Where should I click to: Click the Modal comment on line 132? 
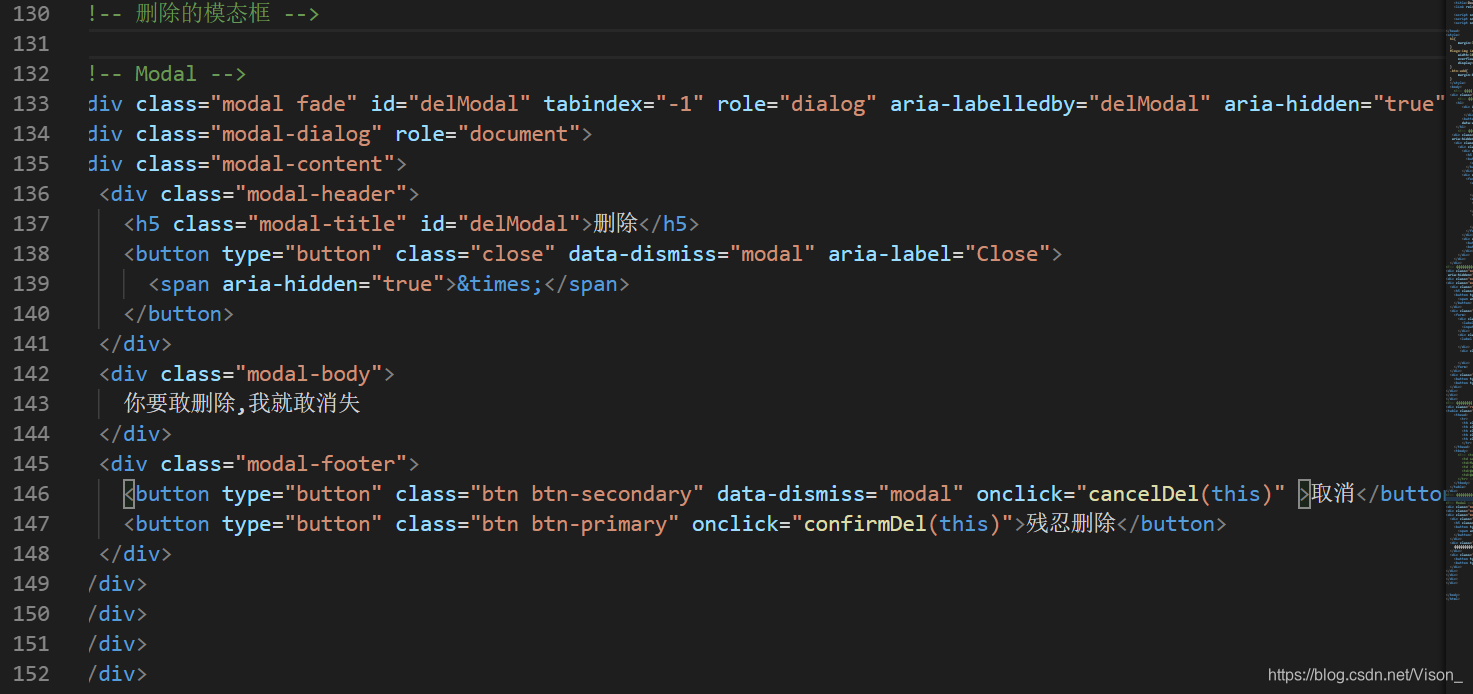tap(167, 74)
